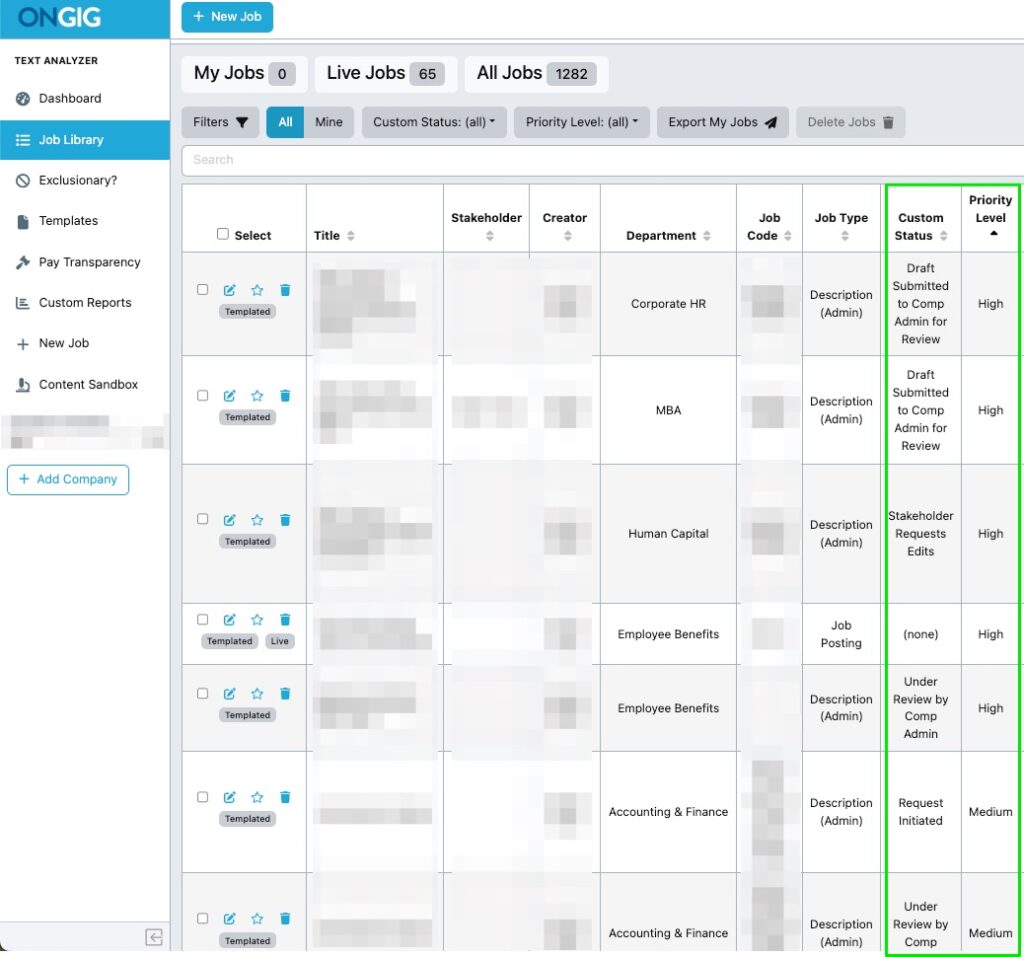Screen dimensions: 1024x957
Task: Star the Corporate HR job using the star icon
Action: pyautogui.click(x=258, y=289)
